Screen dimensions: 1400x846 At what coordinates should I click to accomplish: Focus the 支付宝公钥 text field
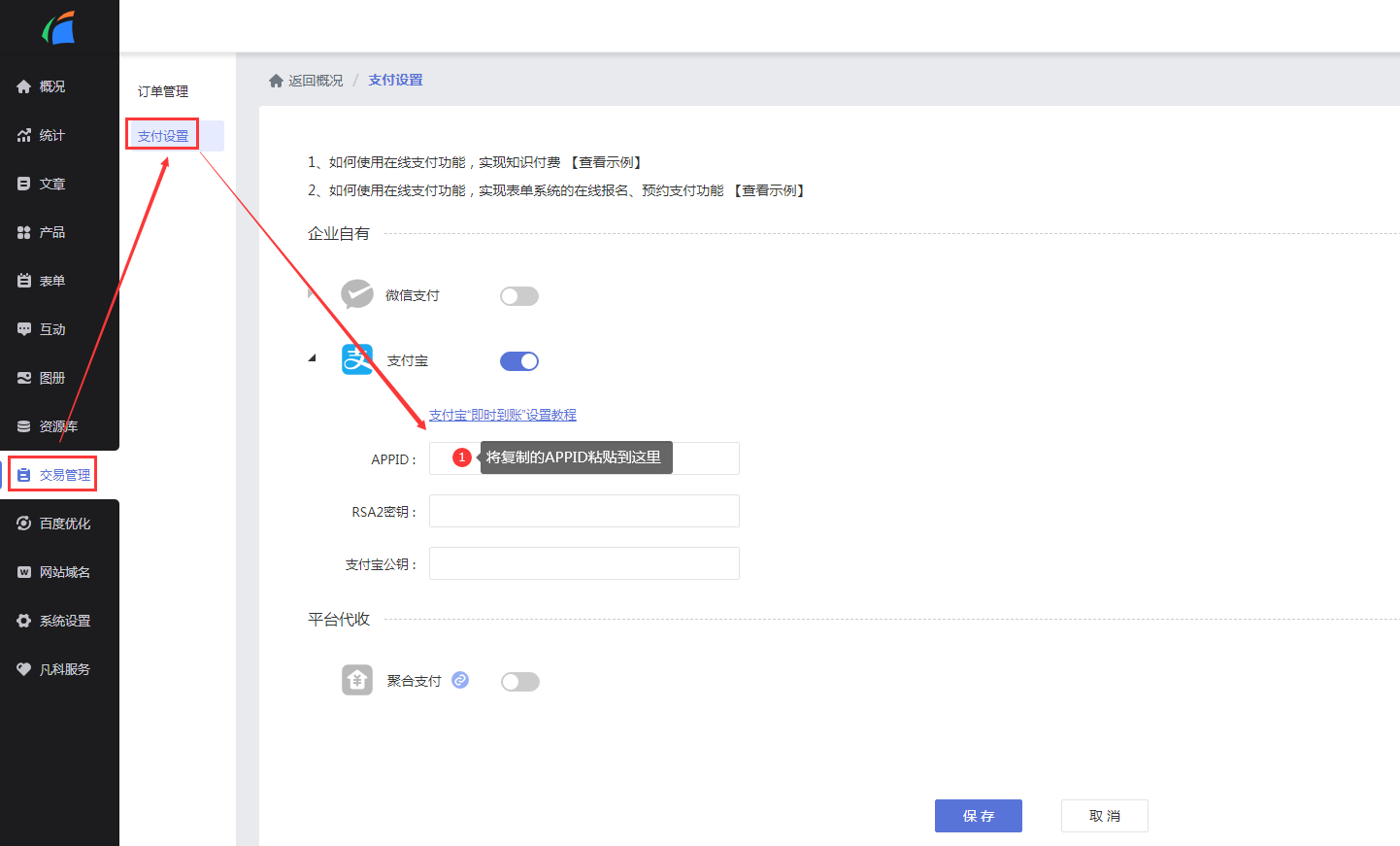(x=583, y=563)
